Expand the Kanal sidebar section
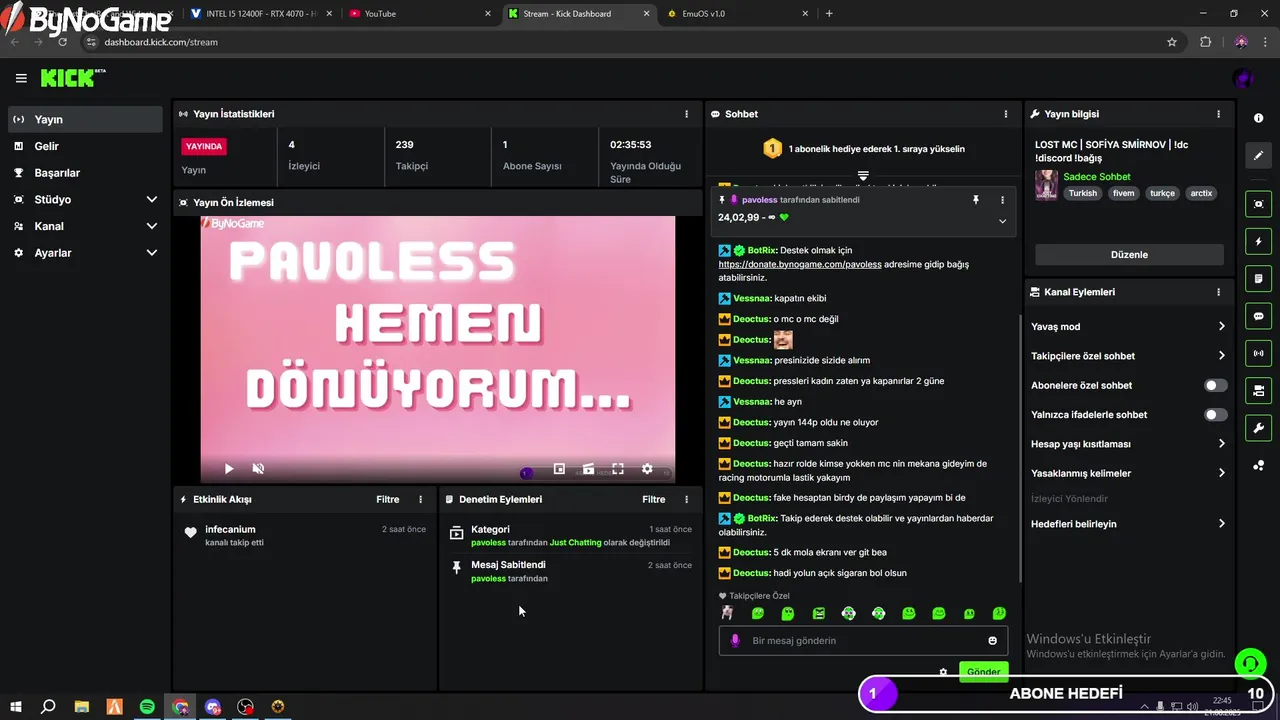The width and height of the screenshot is (1280, 720). tap(85, 226)
